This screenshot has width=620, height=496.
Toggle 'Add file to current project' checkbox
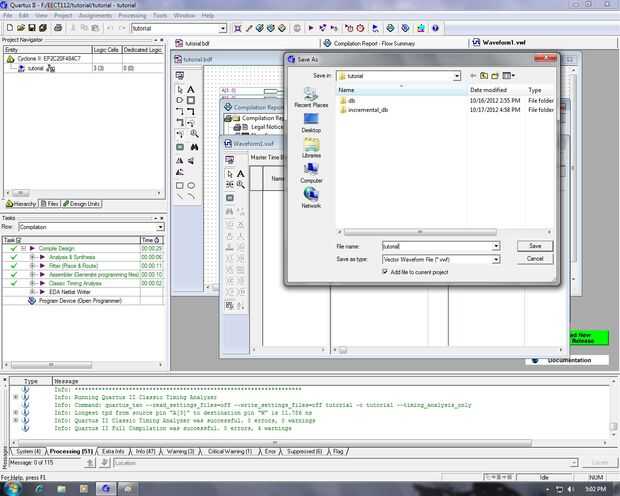pyautogui.click(x=385, y=272)
